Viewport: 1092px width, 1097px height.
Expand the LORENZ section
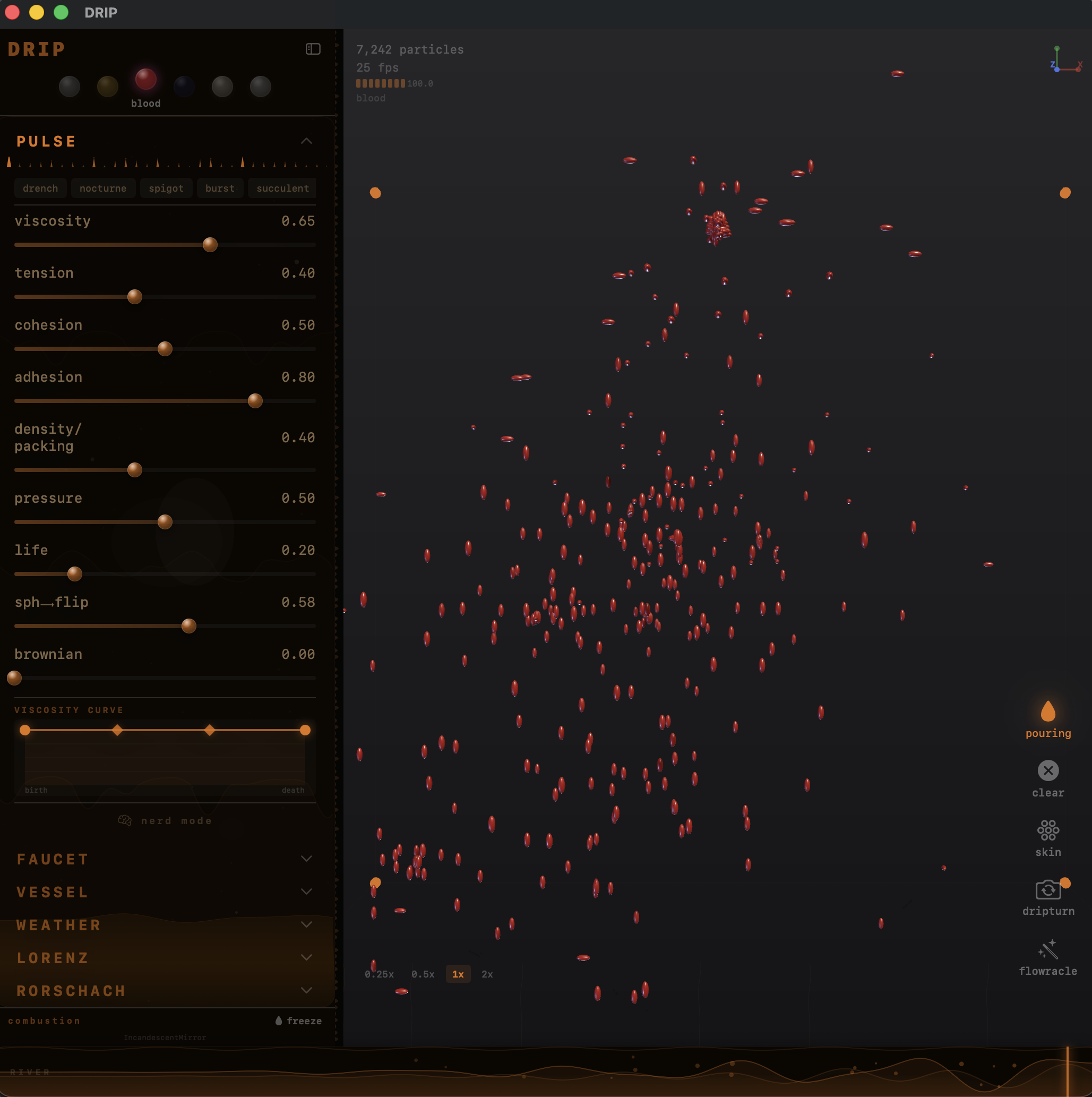[x=307, y=958]
